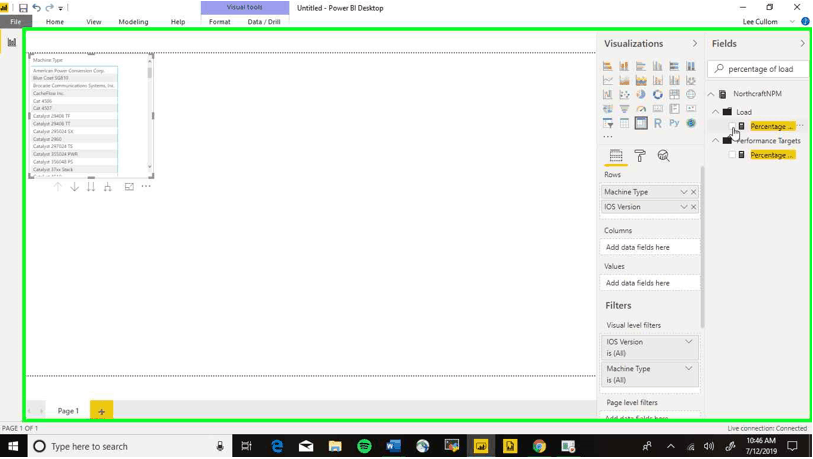This screenshot has width=813, height=459.
Task: Click the Visualizations pane vertical scrollbar
Action: point(703,247)
